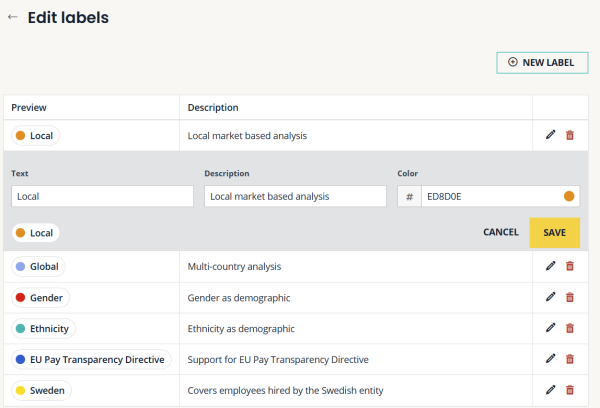
Task: Edit the Global label with pencil icon
Action: (550, 266)
